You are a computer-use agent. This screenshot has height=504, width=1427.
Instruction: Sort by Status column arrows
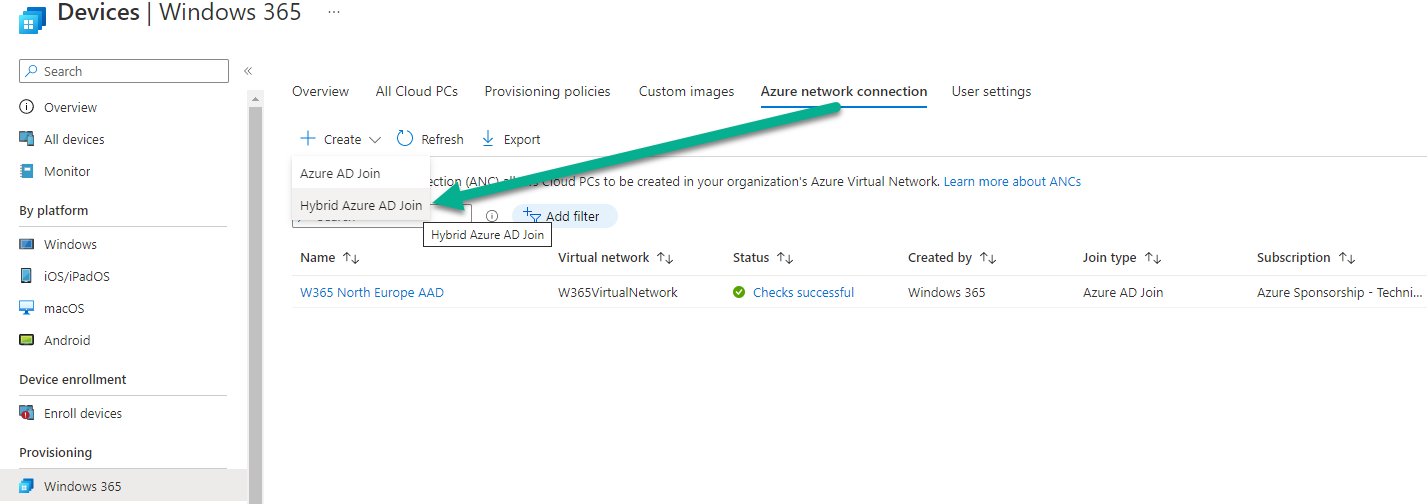(786, 258)
